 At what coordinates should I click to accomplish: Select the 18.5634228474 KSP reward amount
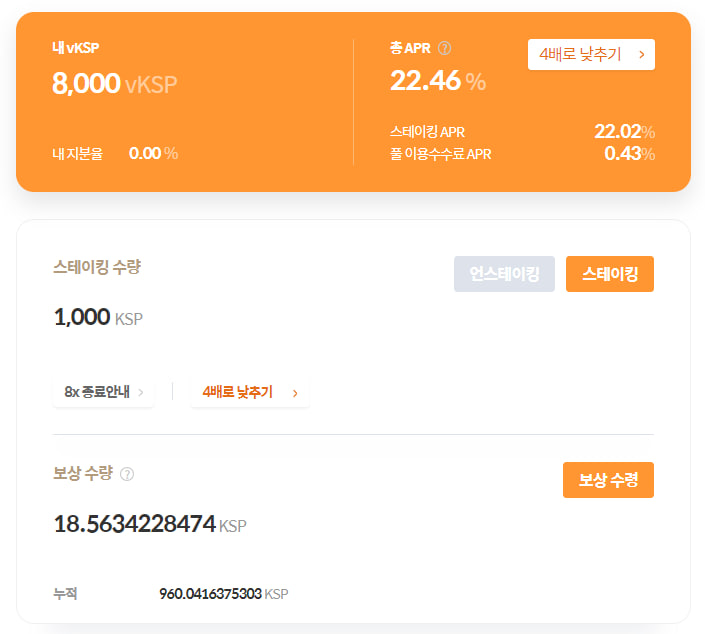149,524
